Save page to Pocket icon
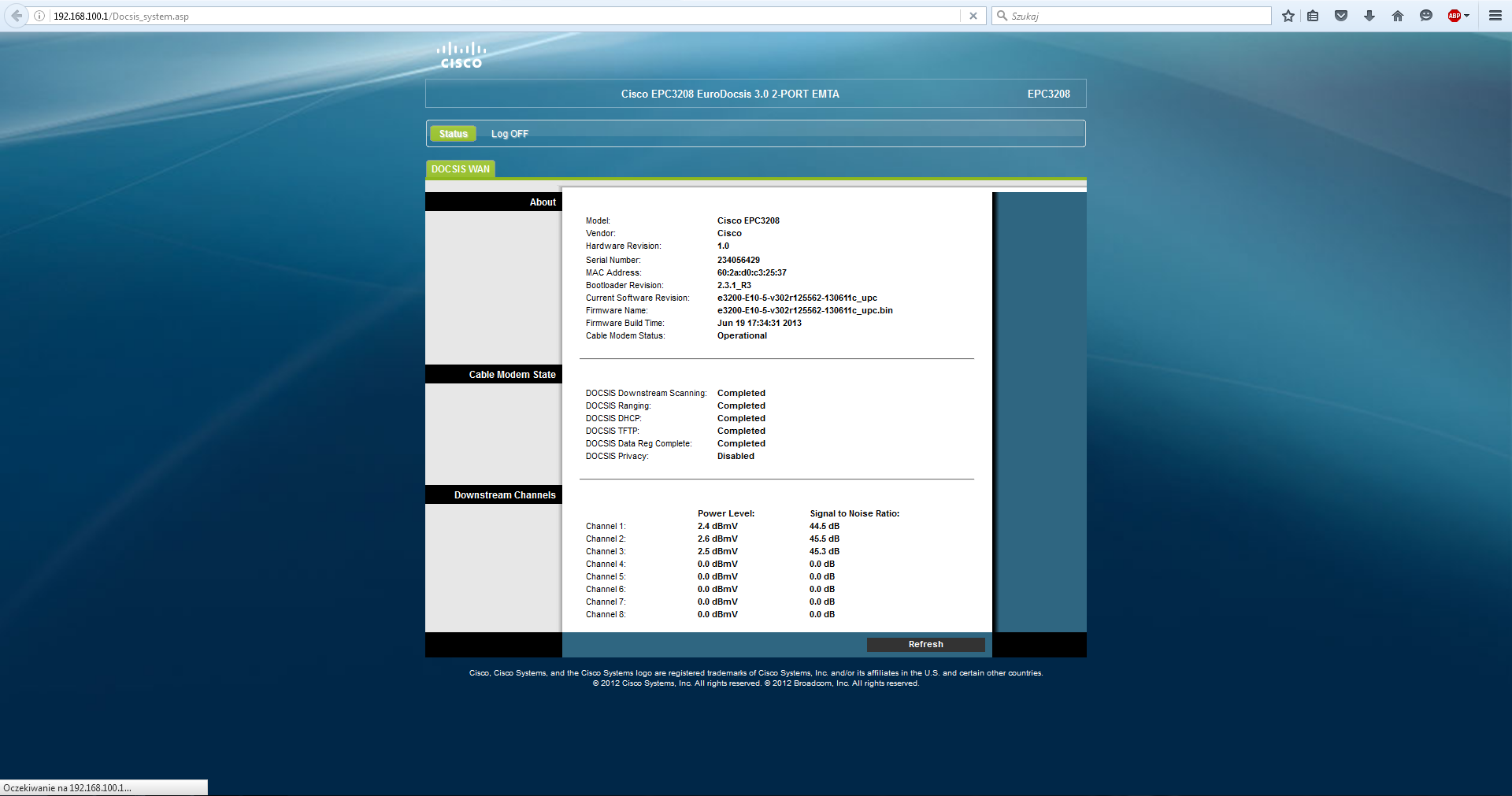 tap(1341, 16)
